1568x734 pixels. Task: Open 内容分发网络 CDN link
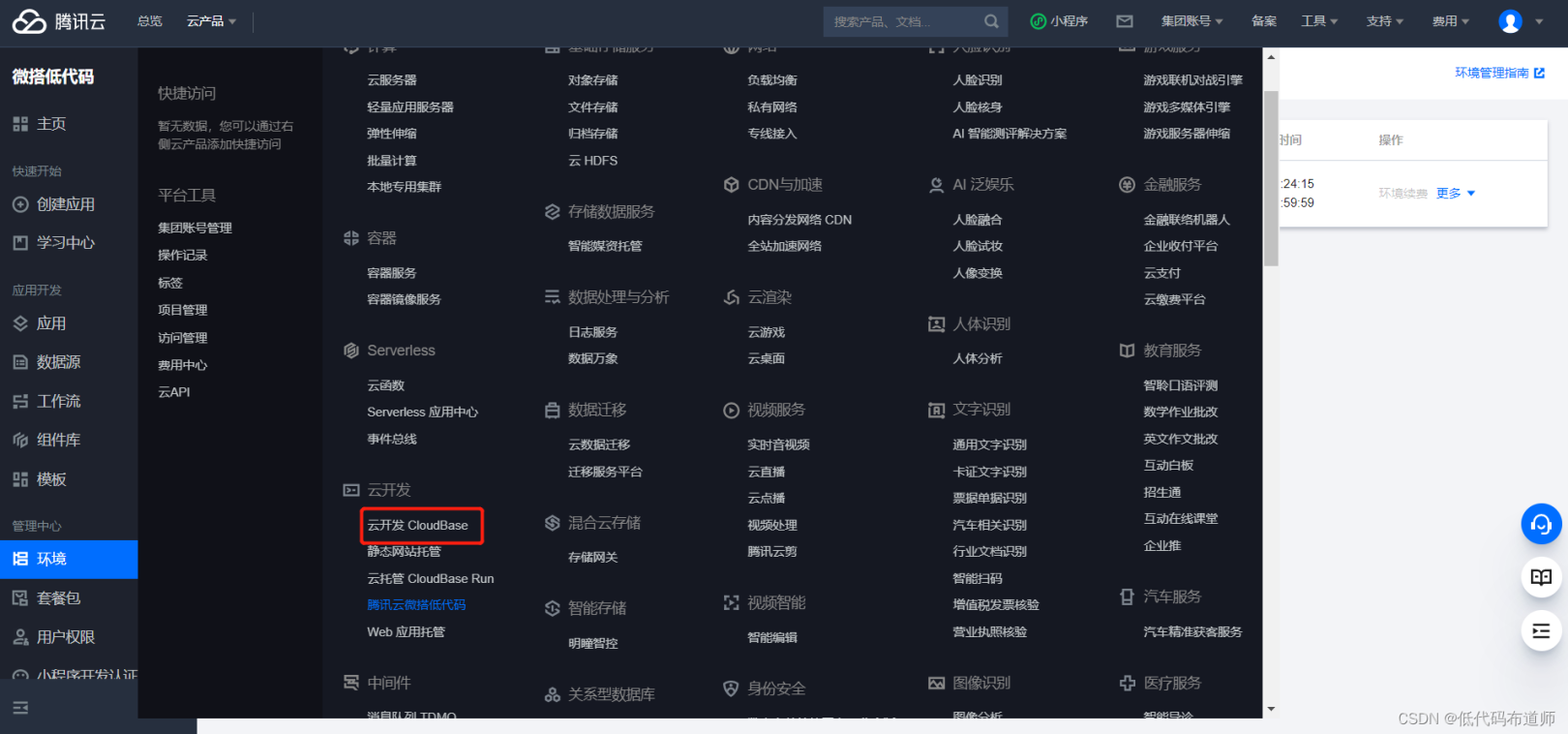click(799, 220)
